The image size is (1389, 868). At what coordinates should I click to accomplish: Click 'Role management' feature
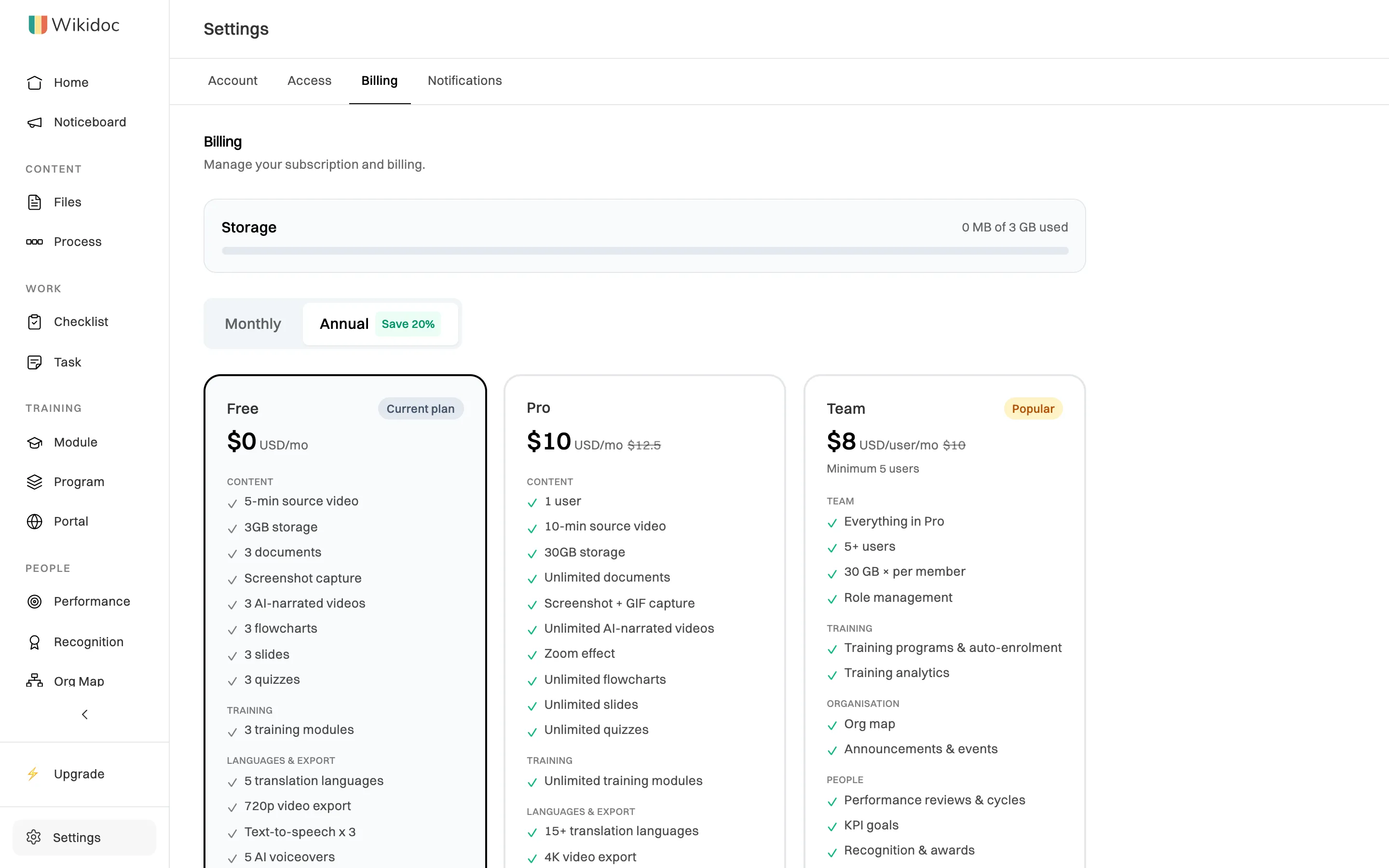tap(898, 597)
